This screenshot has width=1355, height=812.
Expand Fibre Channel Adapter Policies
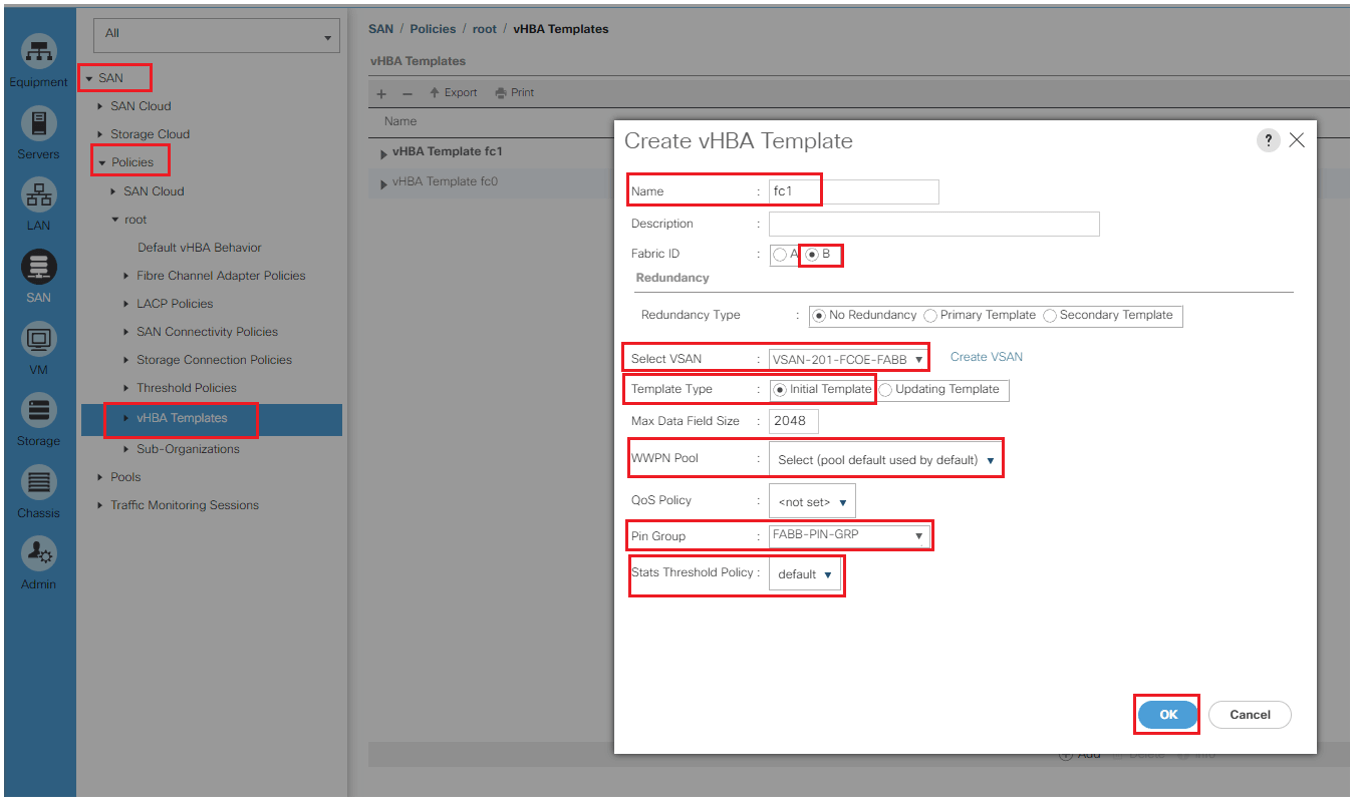[127, 276]
